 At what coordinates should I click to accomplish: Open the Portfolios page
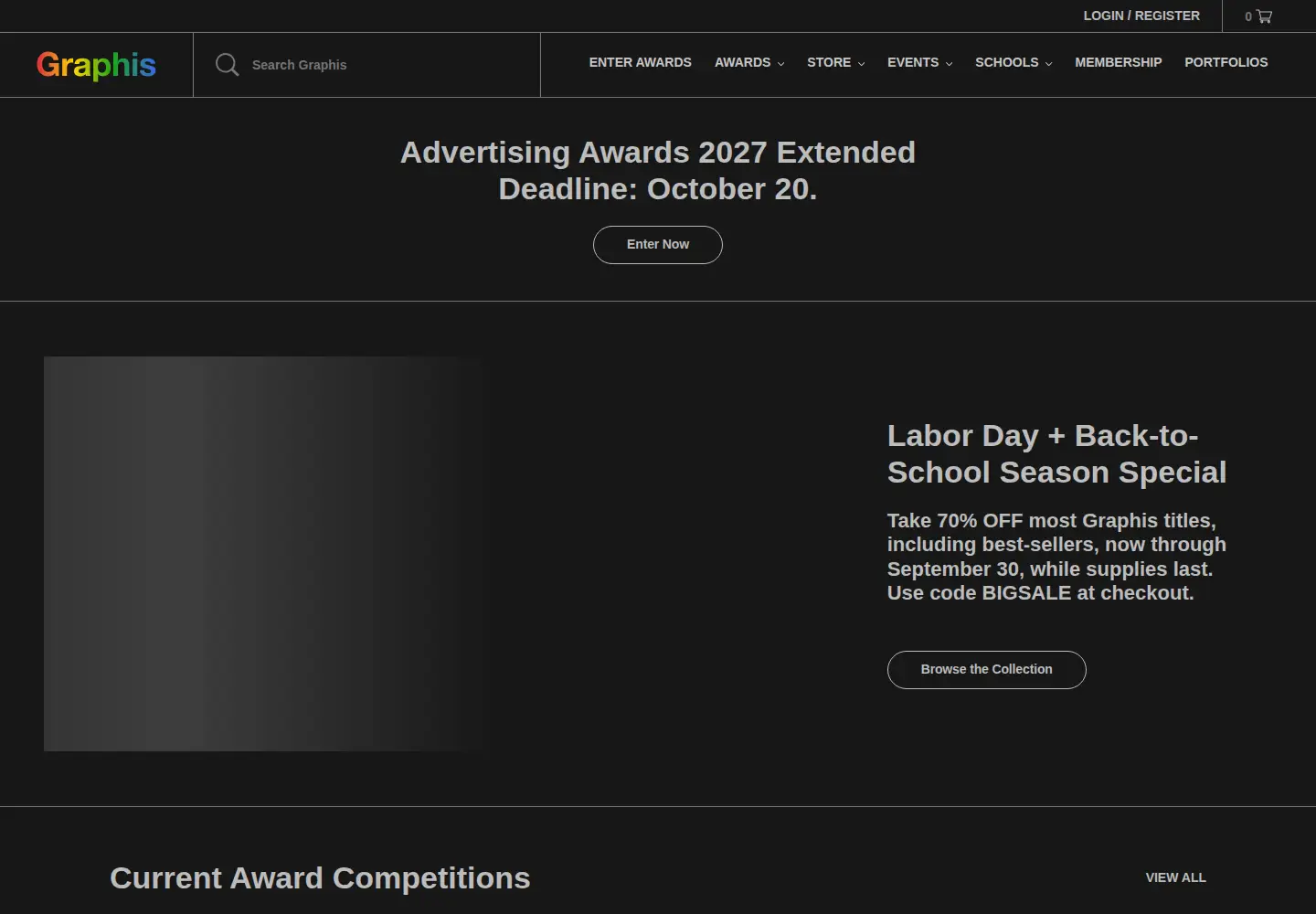tap(1226, 62)
